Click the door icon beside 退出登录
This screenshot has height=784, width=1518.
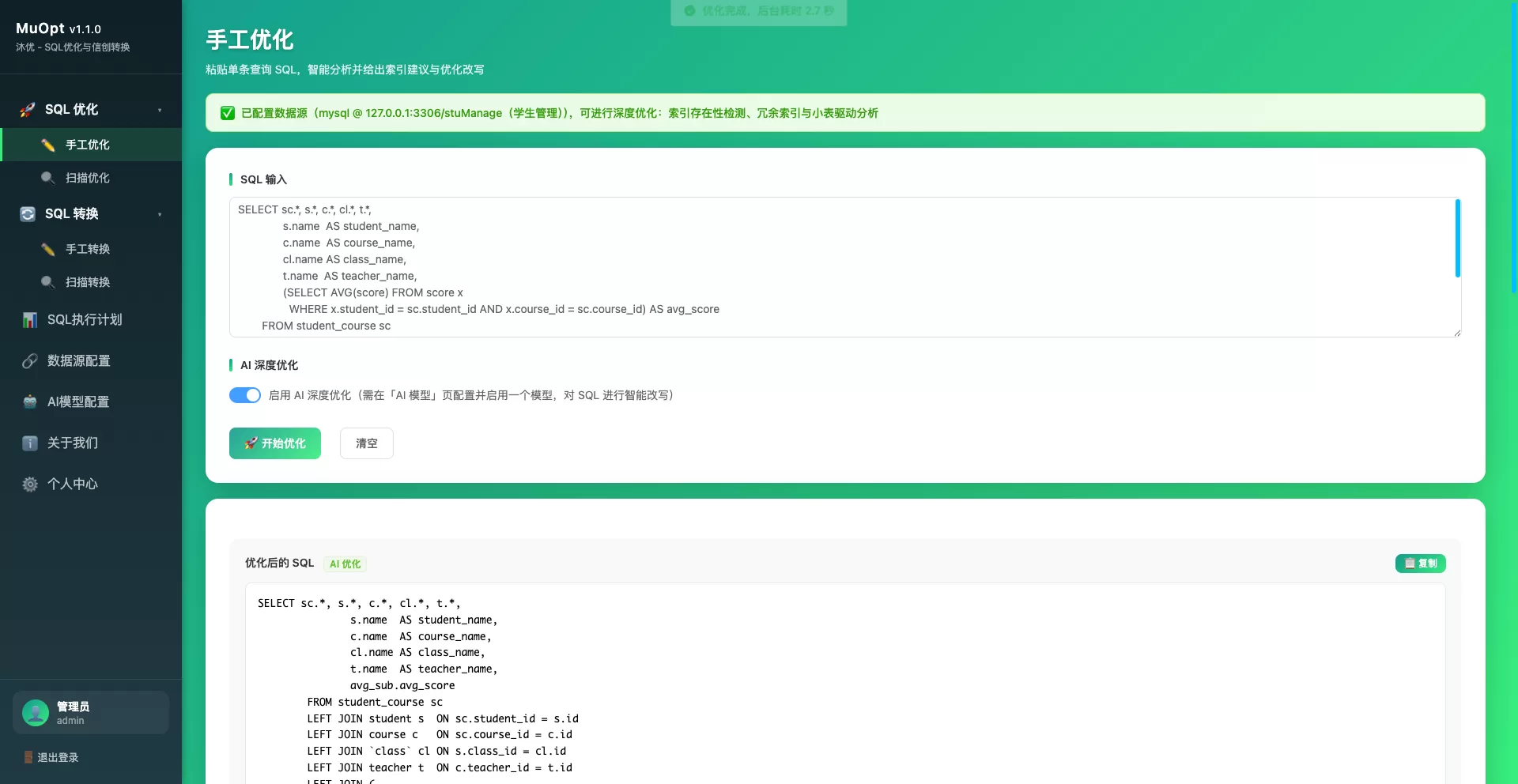coord(28,757)
